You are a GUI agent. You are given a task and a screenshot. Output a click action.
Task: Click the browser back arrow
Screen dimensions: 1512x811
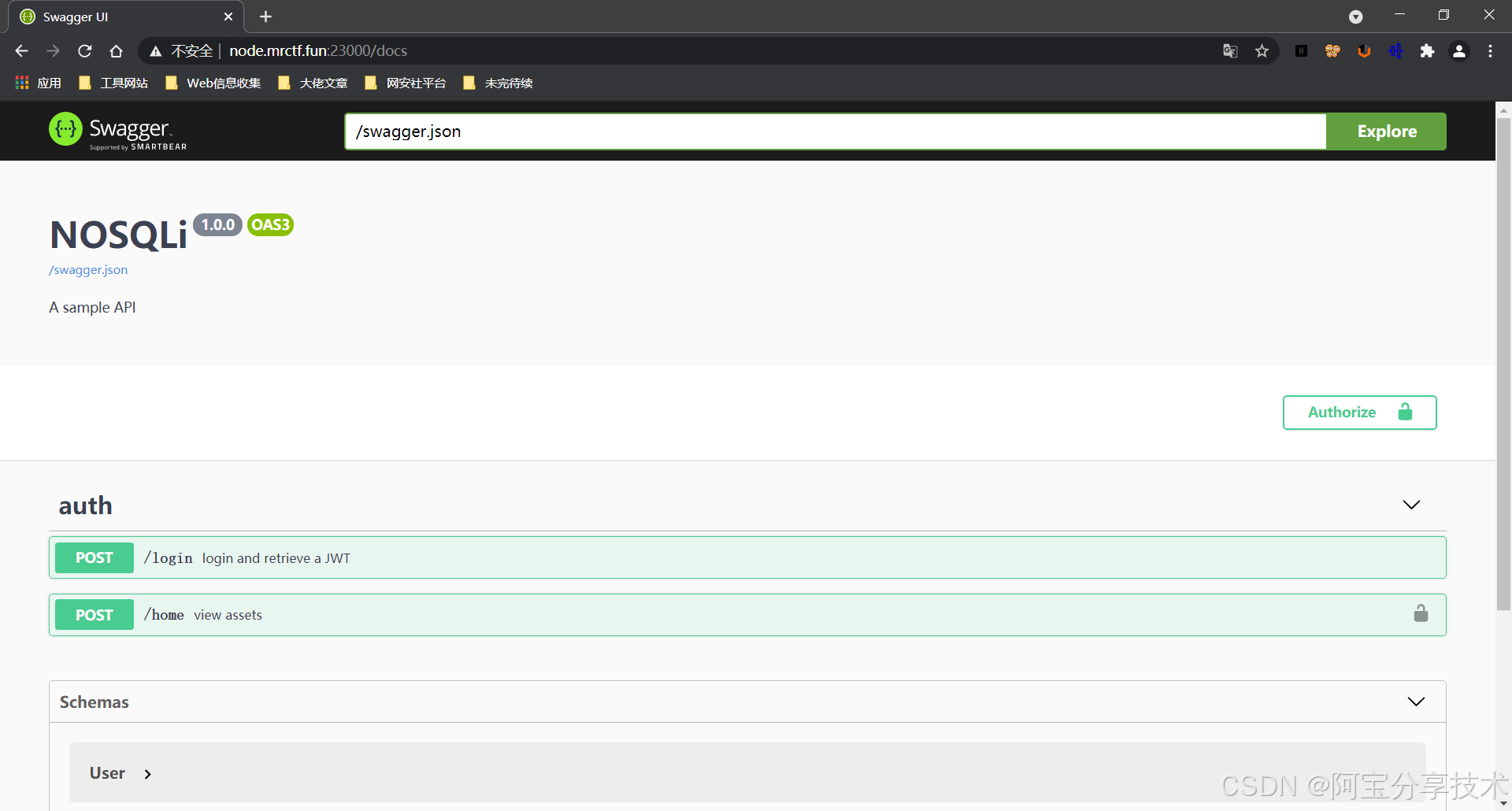(21, 51)
